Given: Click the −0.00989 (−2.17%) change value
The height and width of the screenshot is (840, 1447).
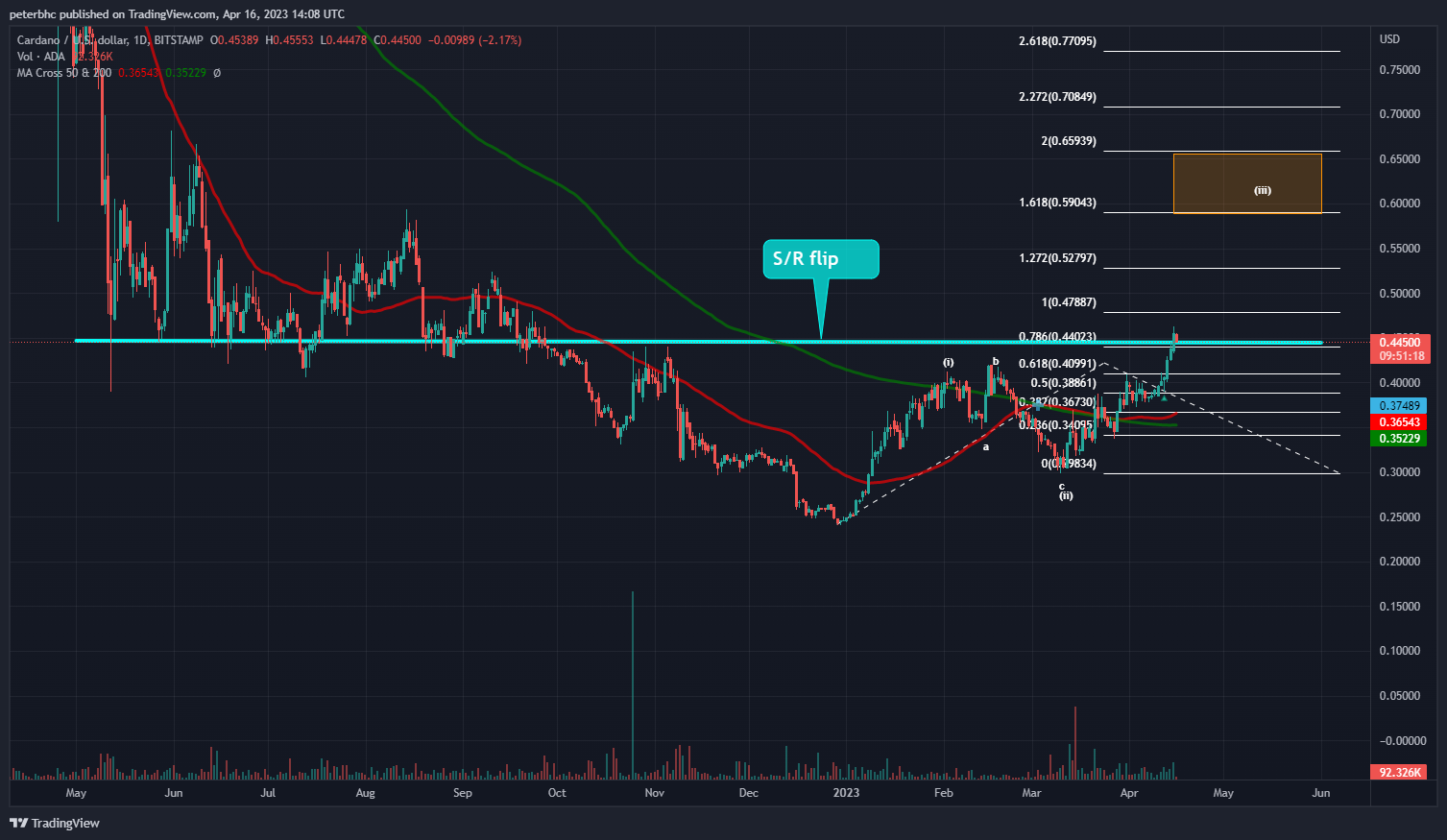Looking at the screenshot, I should 473,40.
